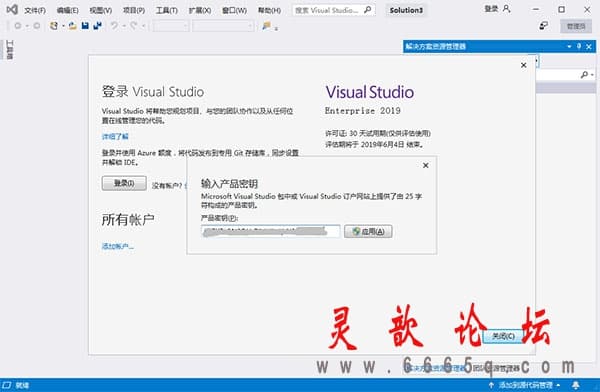
Task: Open the 编辑(E) menu
Action: click(67, 10)
